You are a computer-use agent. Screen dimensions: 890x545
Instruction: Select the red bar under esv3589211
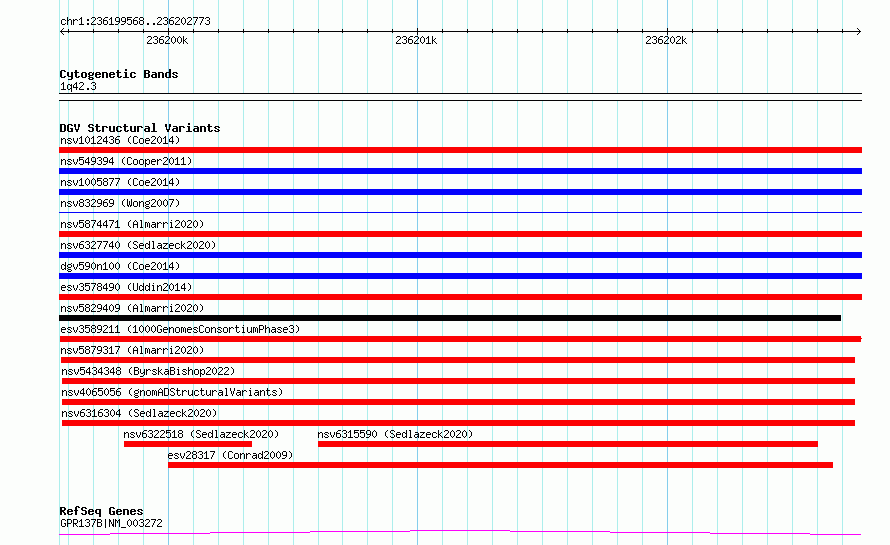pyautogui.click(x=460, y=339)
